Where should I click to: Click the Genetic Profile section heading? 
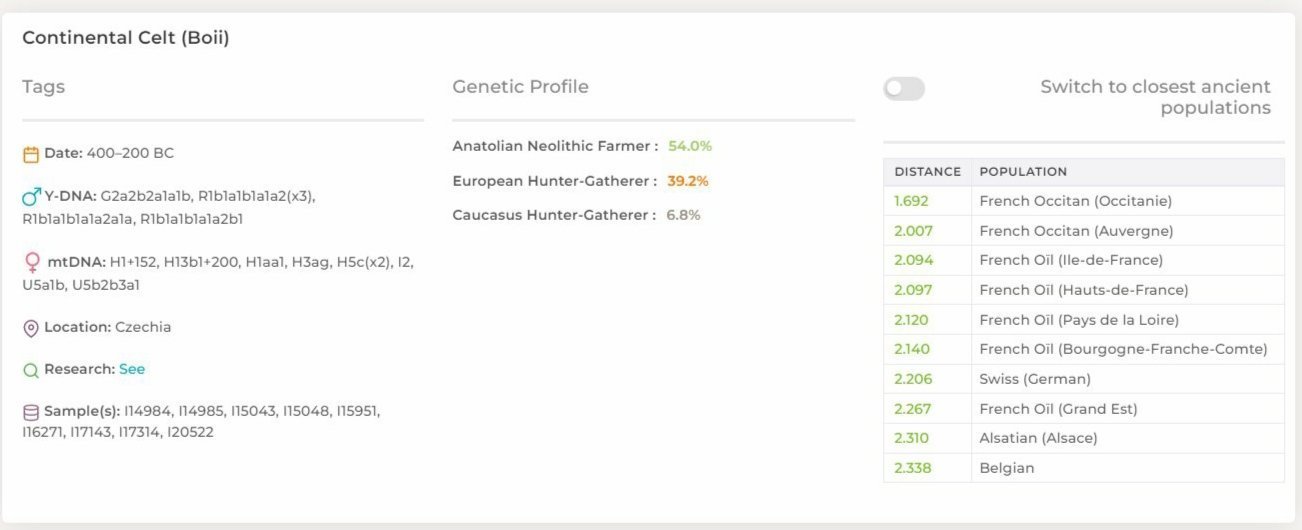coord(520,87)
